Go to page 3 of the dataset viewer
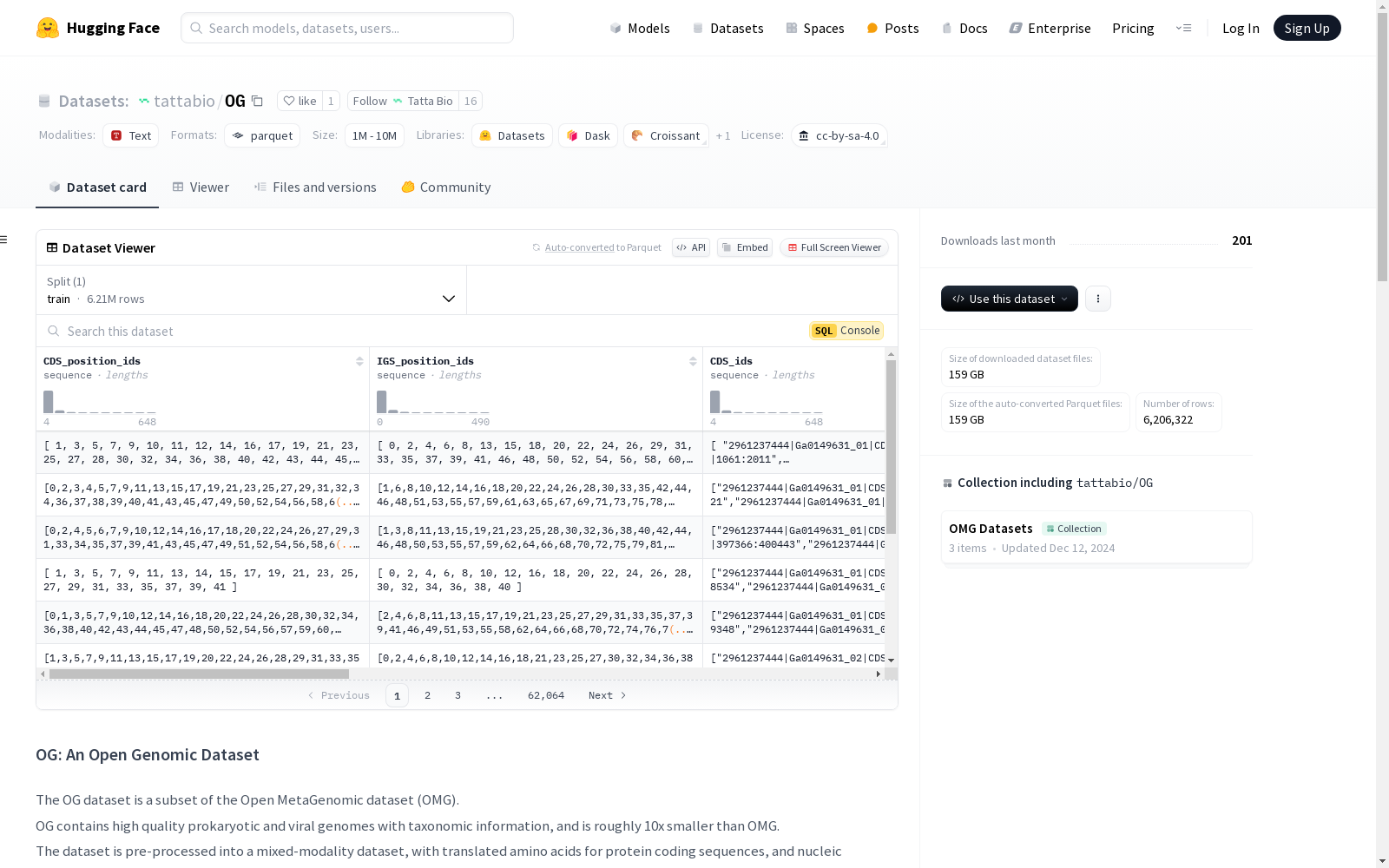Viewport: 1389px width, 868px height. tap(458, 695)
